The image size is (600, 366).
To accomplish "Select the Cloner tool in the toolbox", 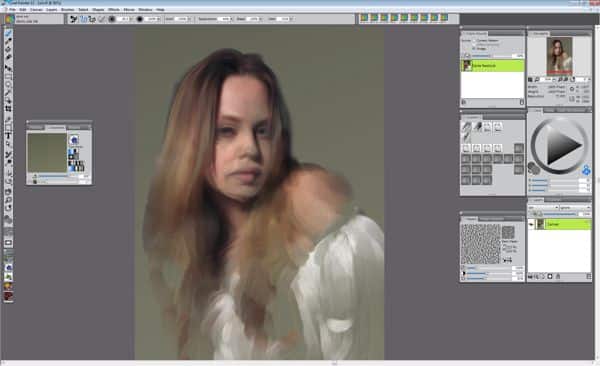I will click(x=8, y=155).
